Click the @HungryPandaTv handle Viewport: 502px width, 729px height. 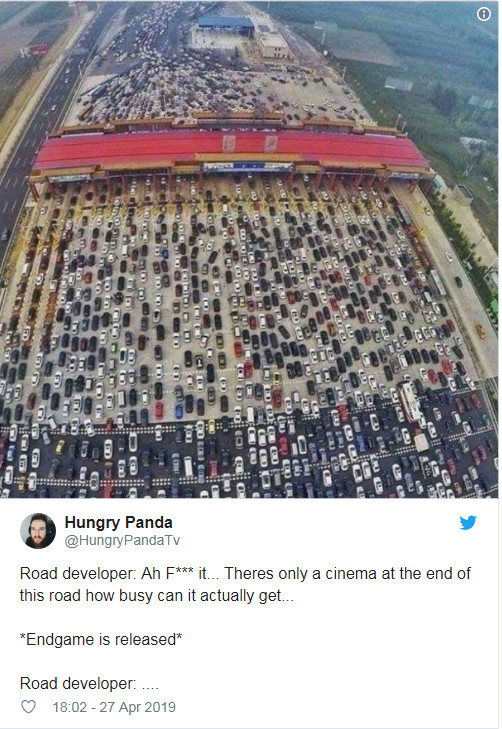122,540
